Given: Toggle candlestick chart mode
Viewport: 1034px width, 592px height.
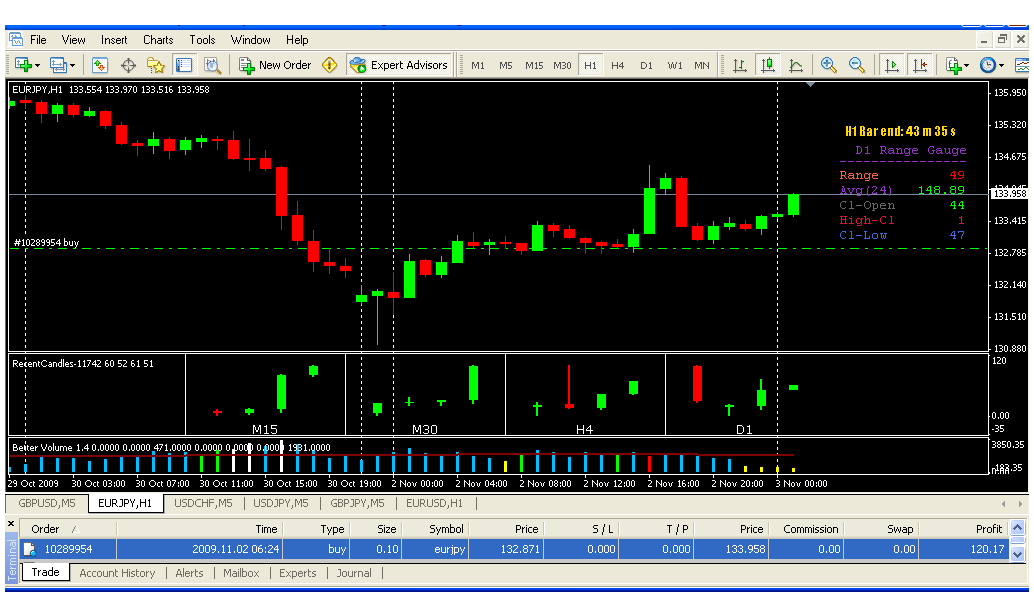Looking at the screenshot, I should [768, 65].
